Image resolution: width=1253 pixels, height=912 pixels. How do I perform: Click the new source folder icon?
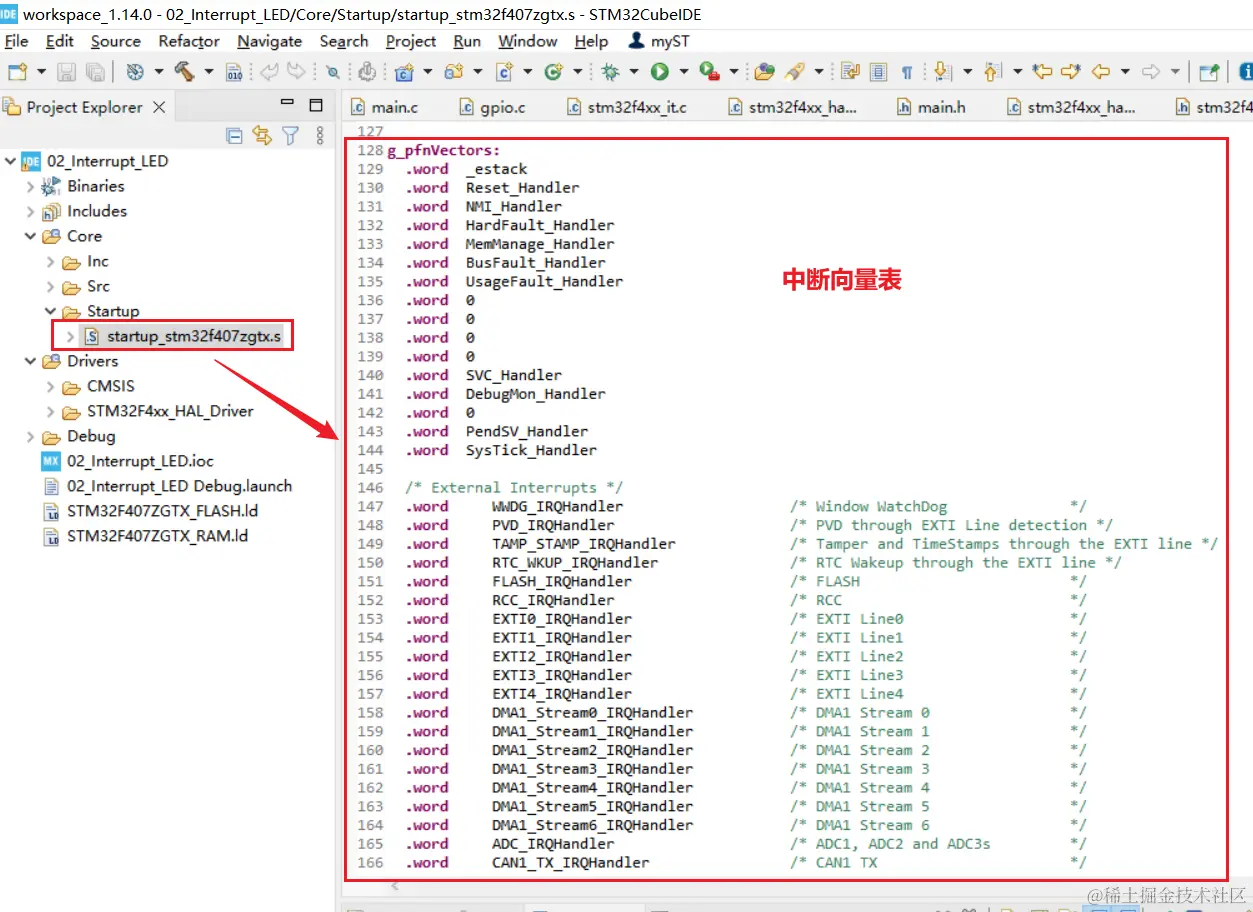pyautogui.click(x=454, y=72)
